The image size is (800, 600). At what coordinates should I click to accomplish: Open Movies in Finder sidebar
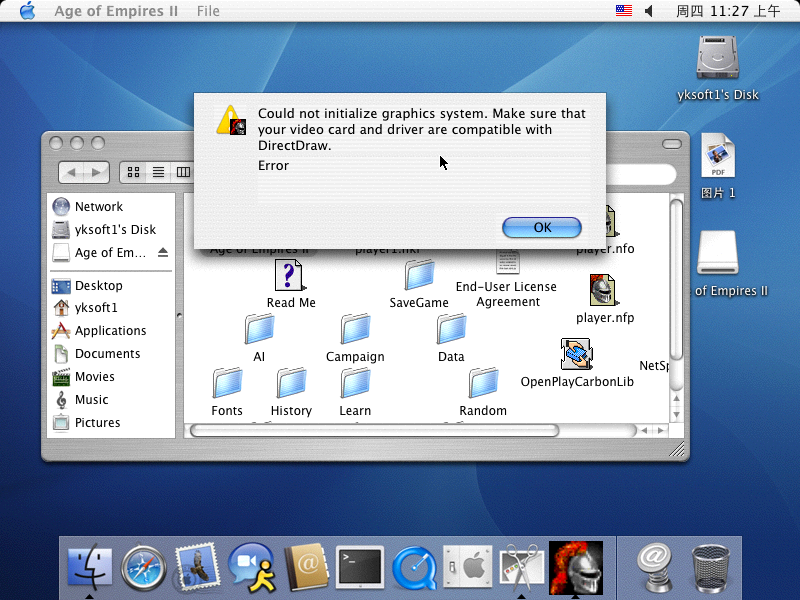tap(83, 377)
